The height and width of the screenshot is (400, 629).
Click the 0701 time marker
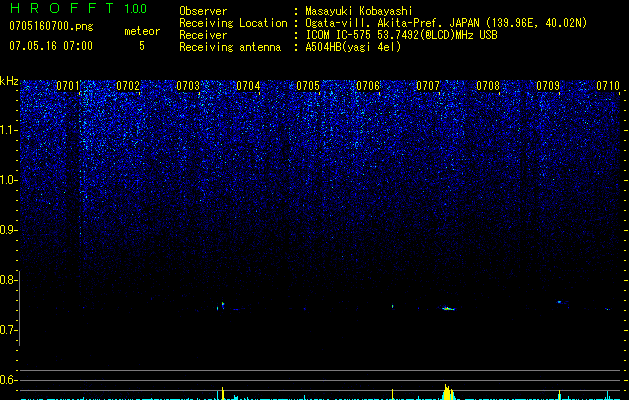pyautogui.click(x=68, y=86)
